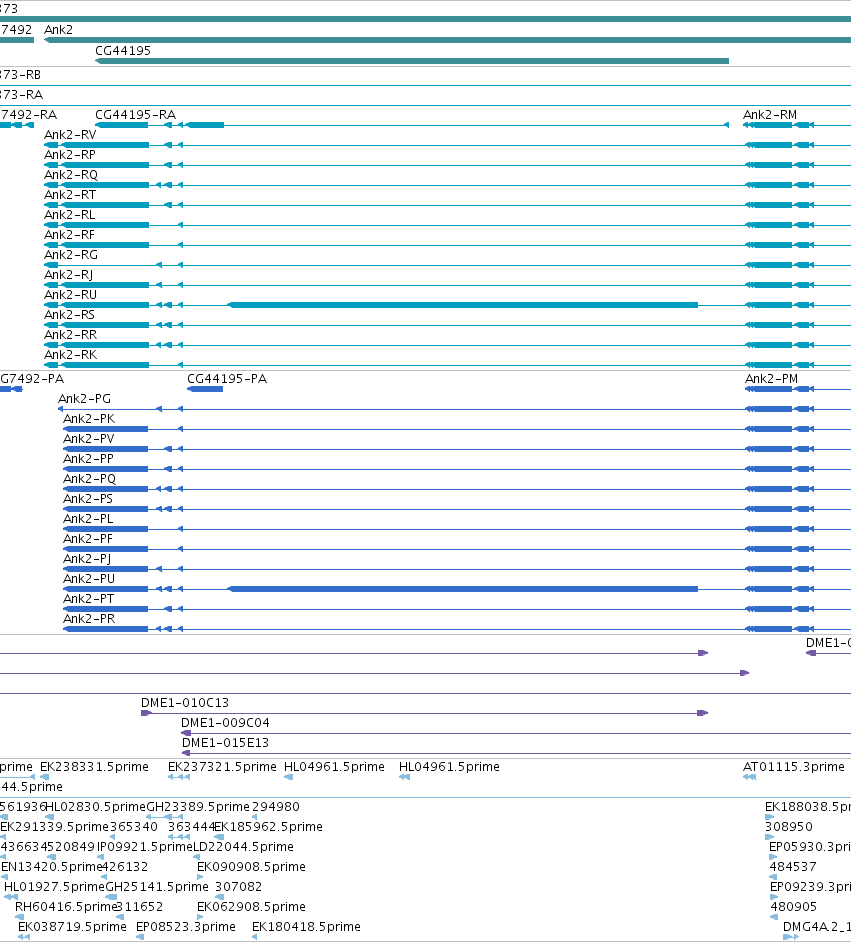Open EST RH60416.5prime
The image size is (851, 942).
[x=66, y=907]
